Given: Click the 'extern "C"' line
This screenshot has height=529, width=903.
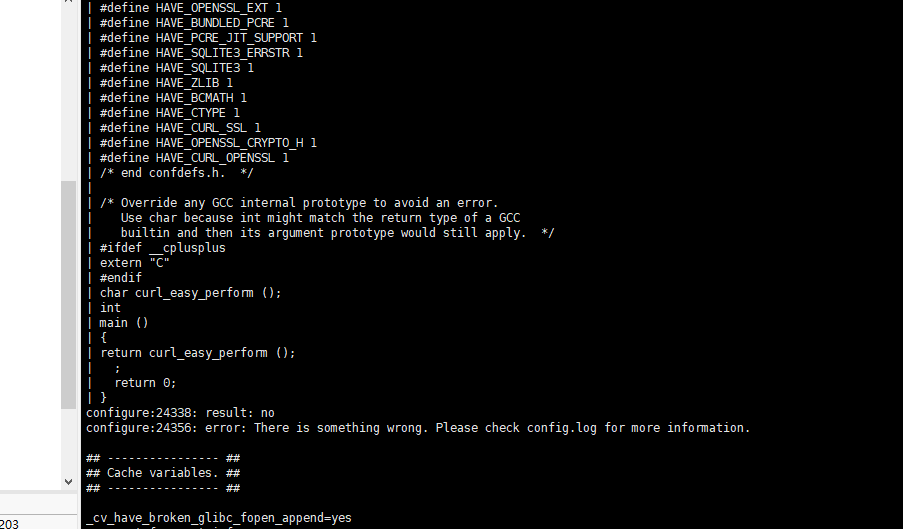Looking at the screenshot, I should click(x=135, y=262).
